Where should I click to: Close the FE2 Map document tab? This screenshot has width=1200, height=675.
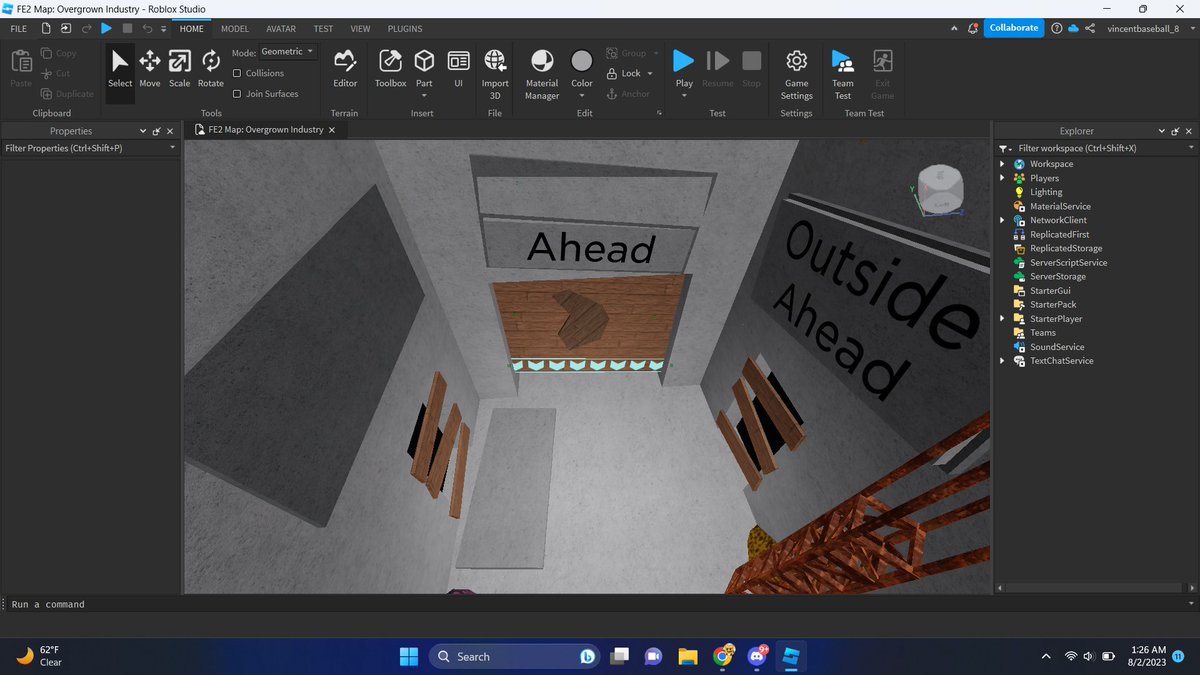(x=333, y=130)
